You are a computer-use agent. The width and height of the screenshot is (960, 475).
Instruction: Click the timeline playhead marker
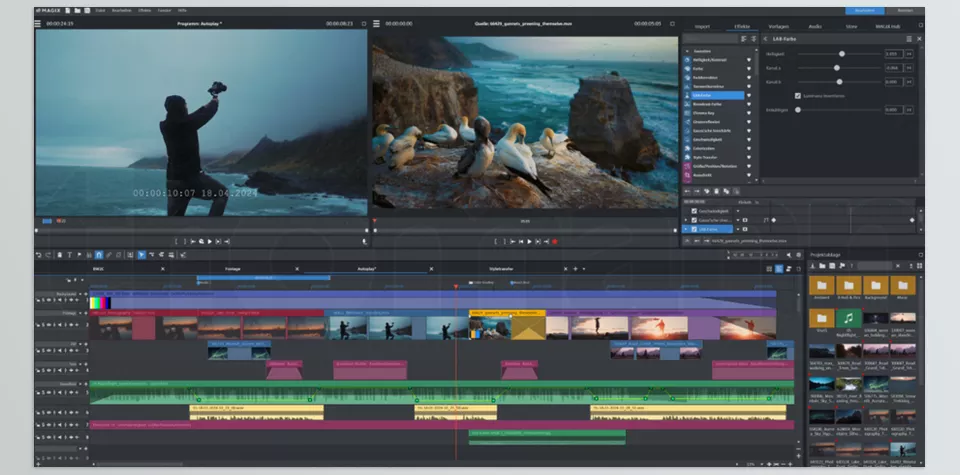(x=456, y=286)
